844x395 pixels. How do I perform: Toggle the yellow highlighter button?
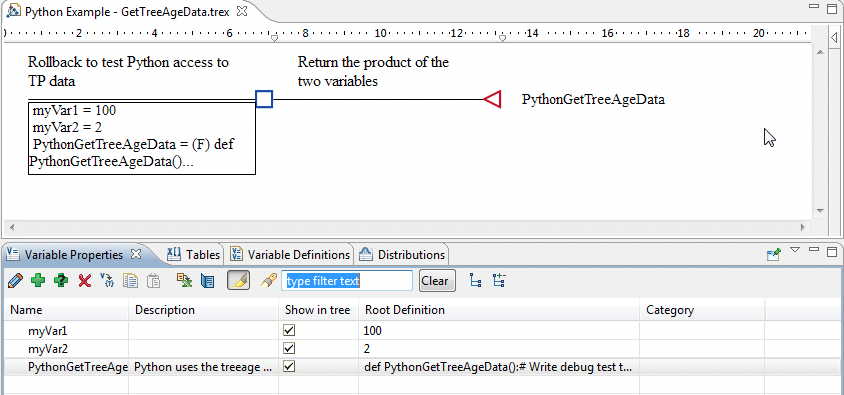(238, 280)
